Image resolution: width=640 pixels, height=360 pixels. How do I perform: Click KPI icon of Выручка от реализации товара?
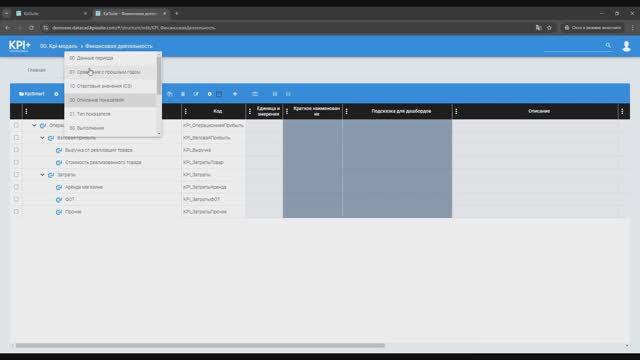(x=59, y=150)
